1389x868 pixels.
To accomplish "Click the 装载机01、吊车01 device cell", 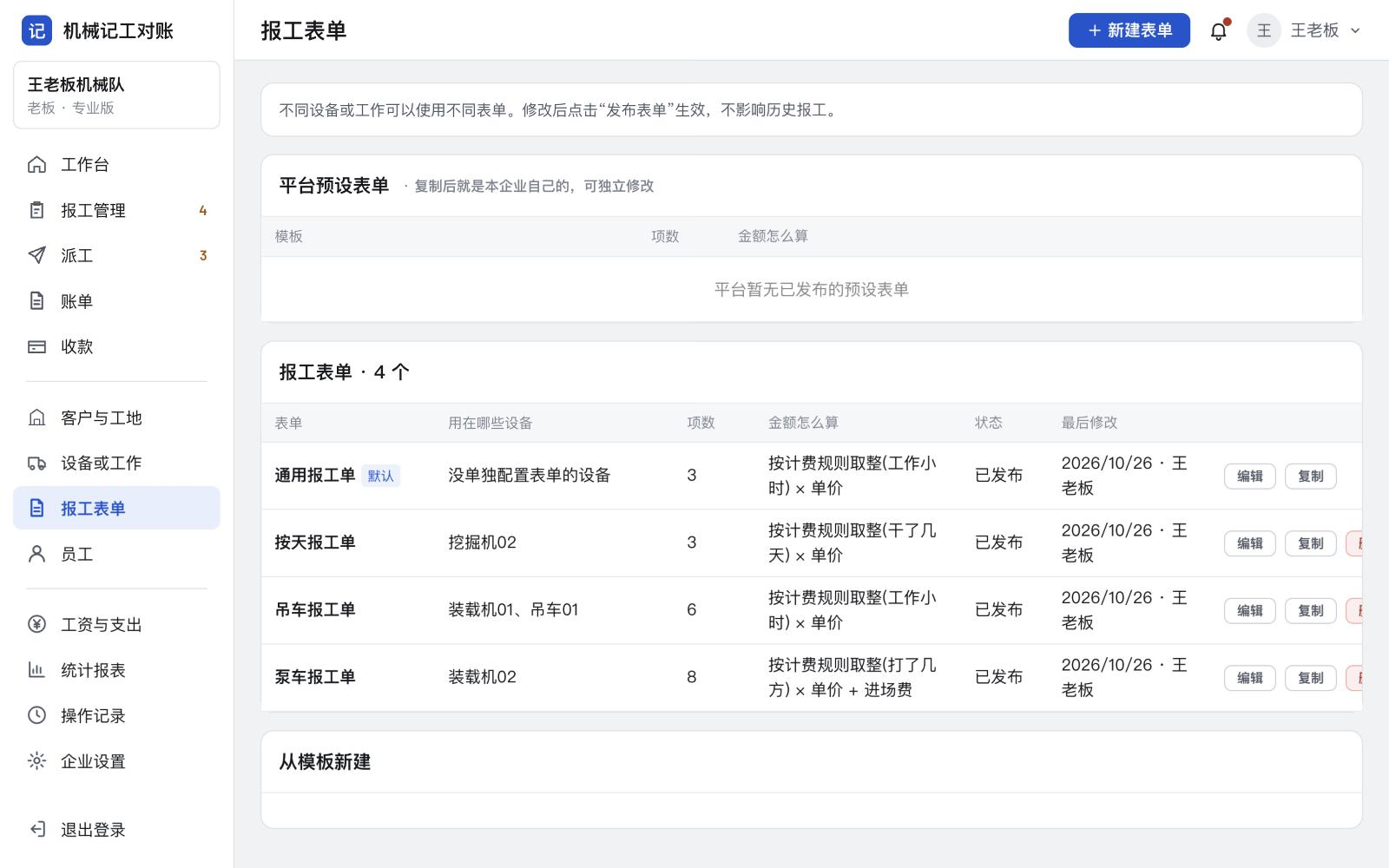I will pyautogui.click(x=513, y=609).
